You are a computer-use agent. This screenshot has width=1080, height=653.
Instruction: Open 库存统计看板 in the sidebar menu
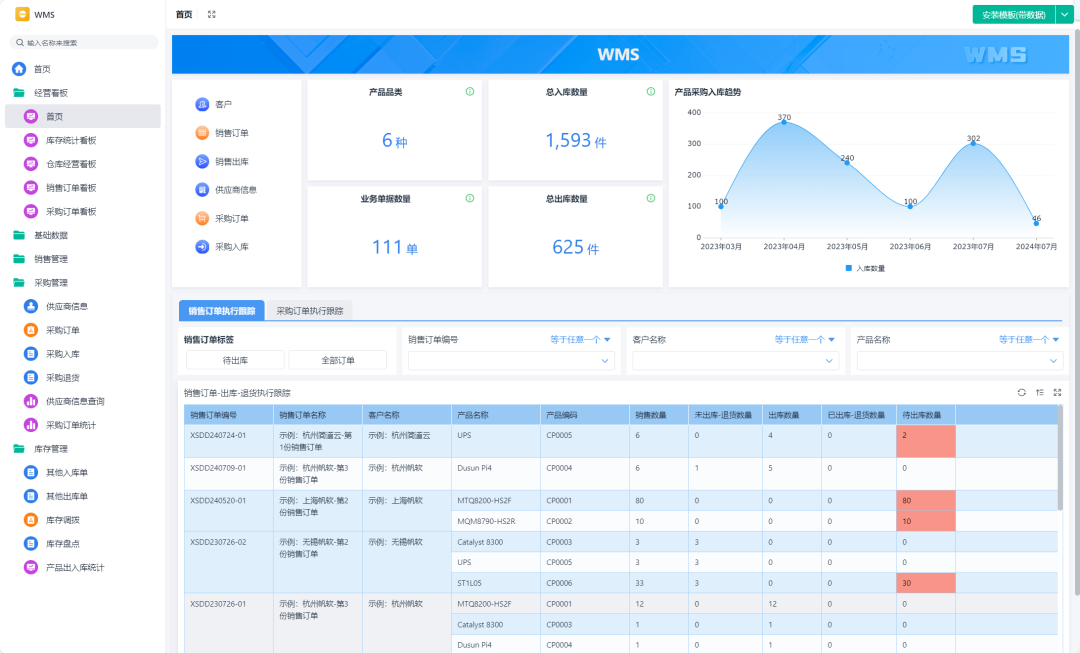tap(71, 140)
